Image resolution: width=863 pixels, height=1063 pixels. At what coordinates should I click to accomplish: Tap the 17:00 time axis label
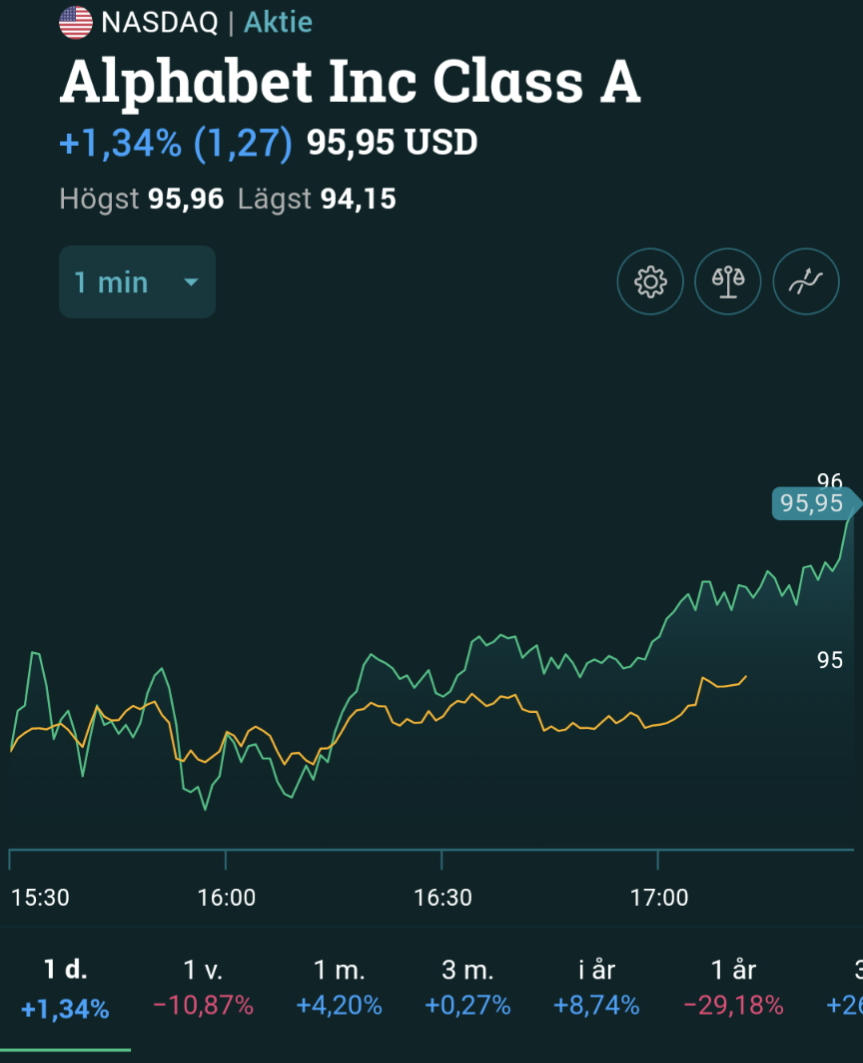[x=659, y=897]
